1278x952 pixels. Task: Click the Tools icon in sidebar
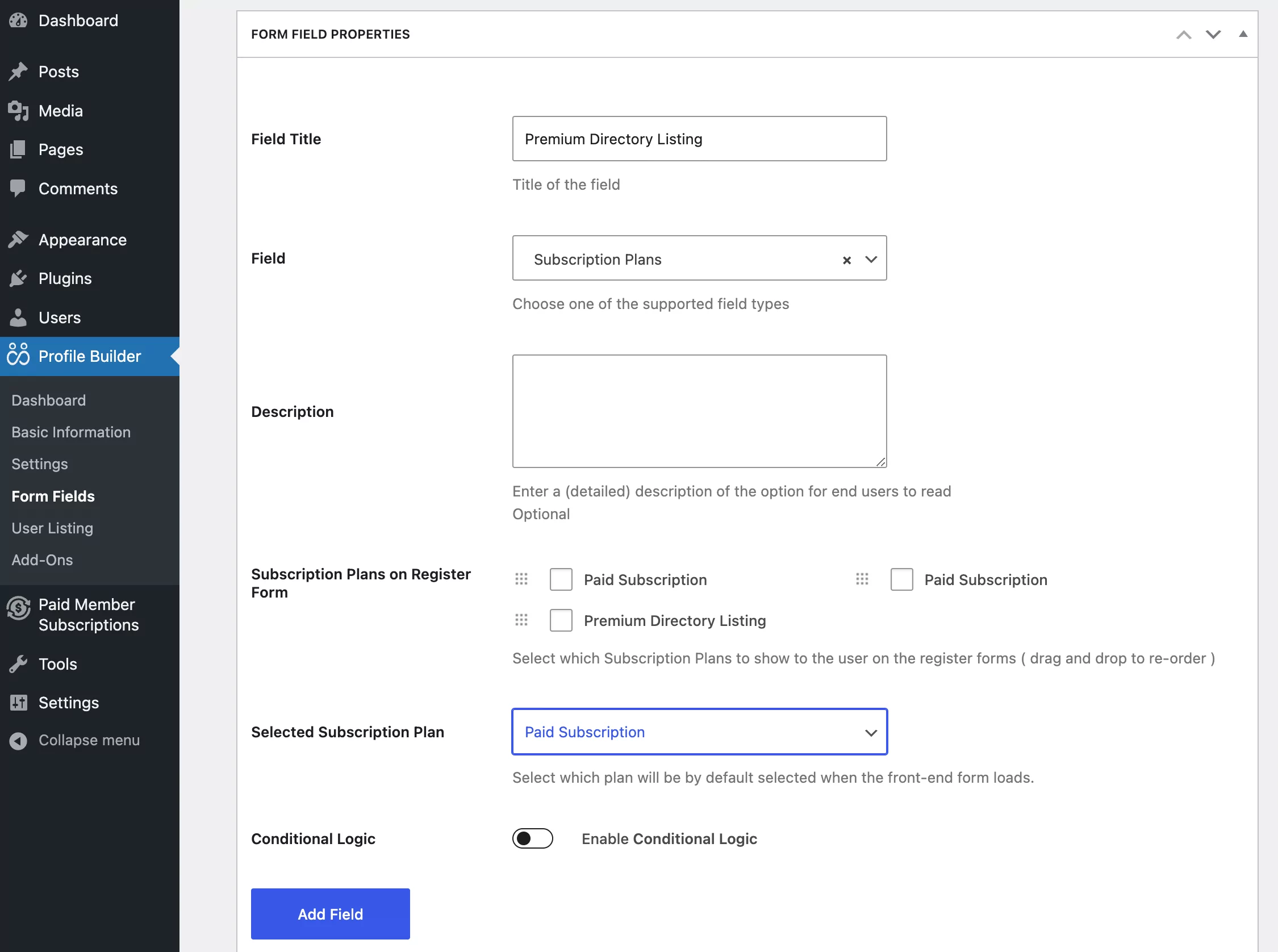[x=19, y=662]
